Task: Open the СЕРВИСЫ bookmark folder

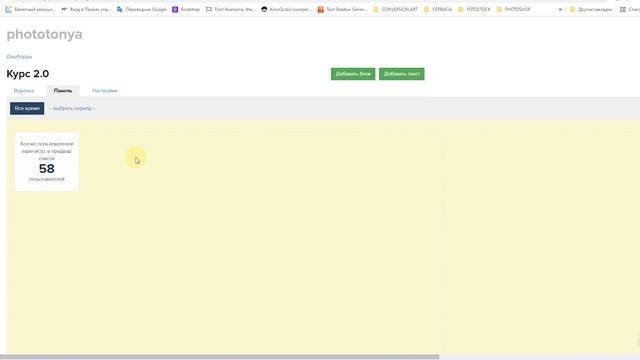Action: pyautogui.click(x=438, y=9)
